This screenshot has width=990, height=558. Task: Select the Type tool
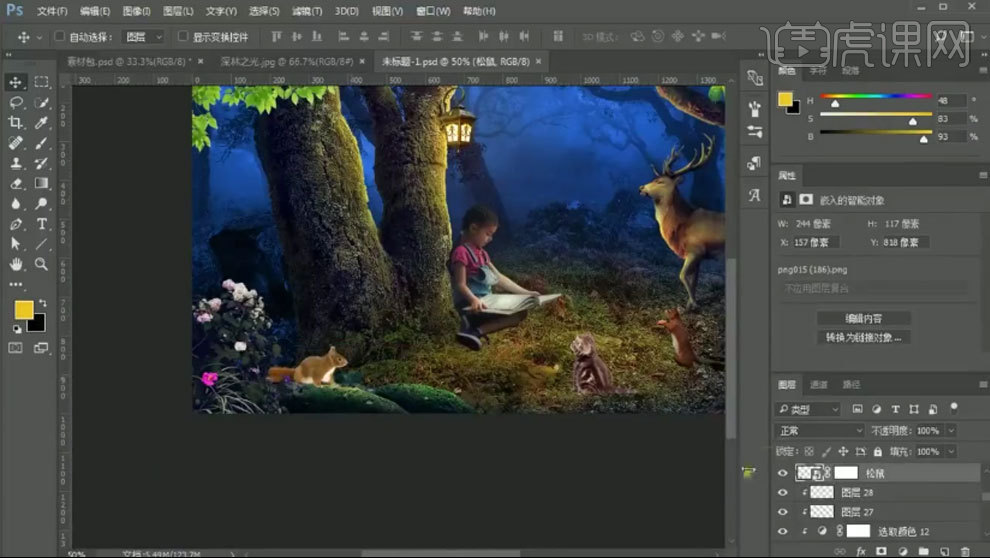[x=42, y=223]
